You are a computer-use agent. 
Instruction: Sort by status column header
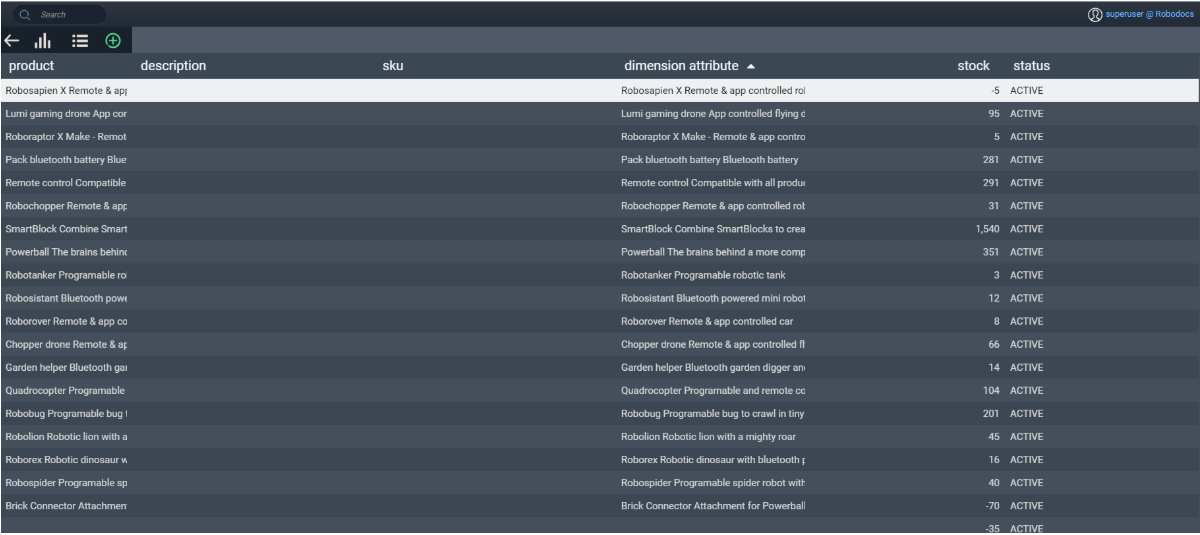(x=1031, y=66)
